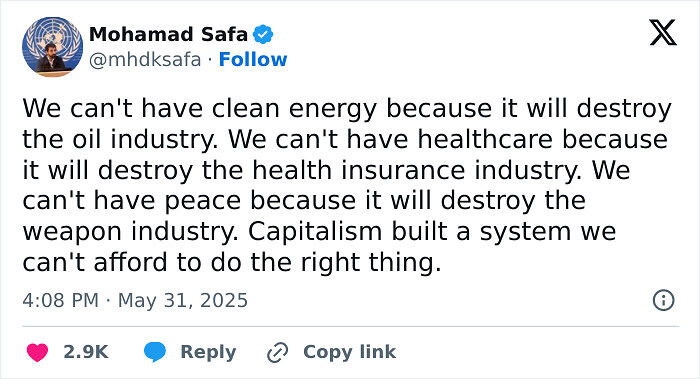Choose the Copy link text
The image size is (700, 379).
click(x=349, y=352)
